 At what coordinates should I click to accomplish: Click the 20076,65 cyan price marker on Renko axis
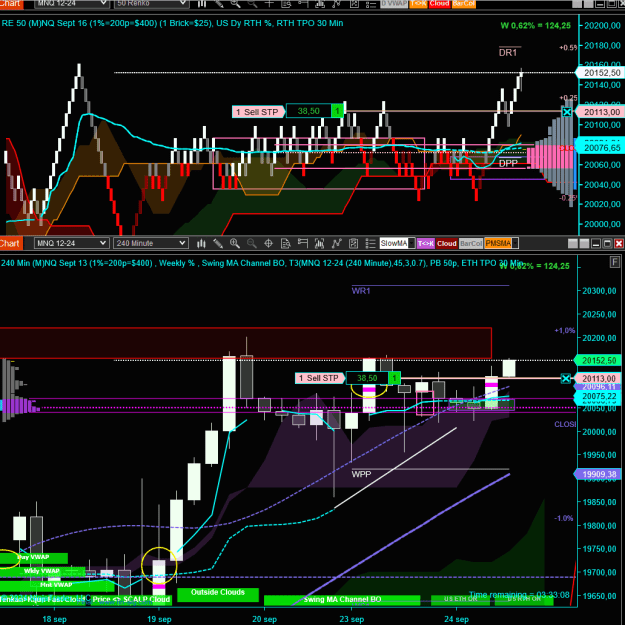tap(600, 148)
